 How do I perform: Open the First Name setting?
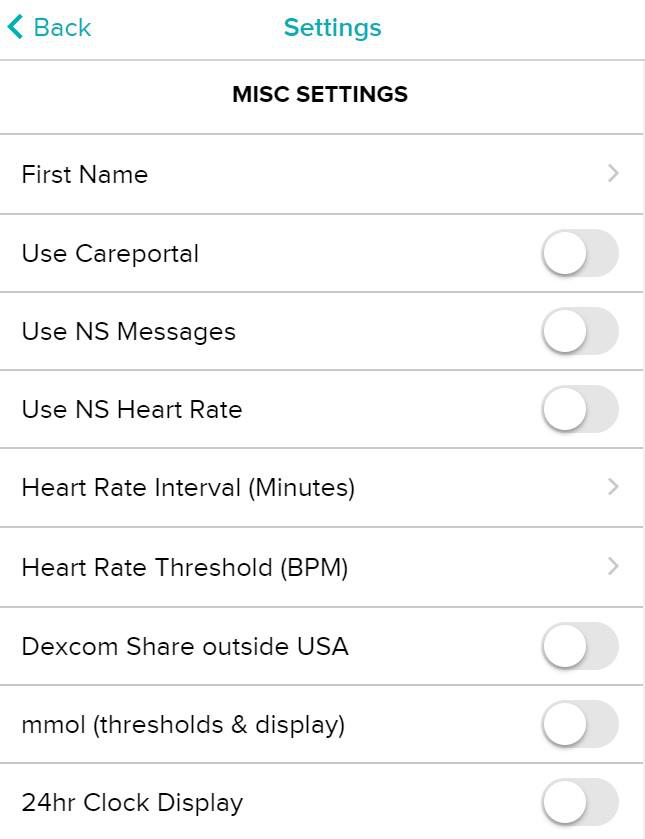click(322, 174)
